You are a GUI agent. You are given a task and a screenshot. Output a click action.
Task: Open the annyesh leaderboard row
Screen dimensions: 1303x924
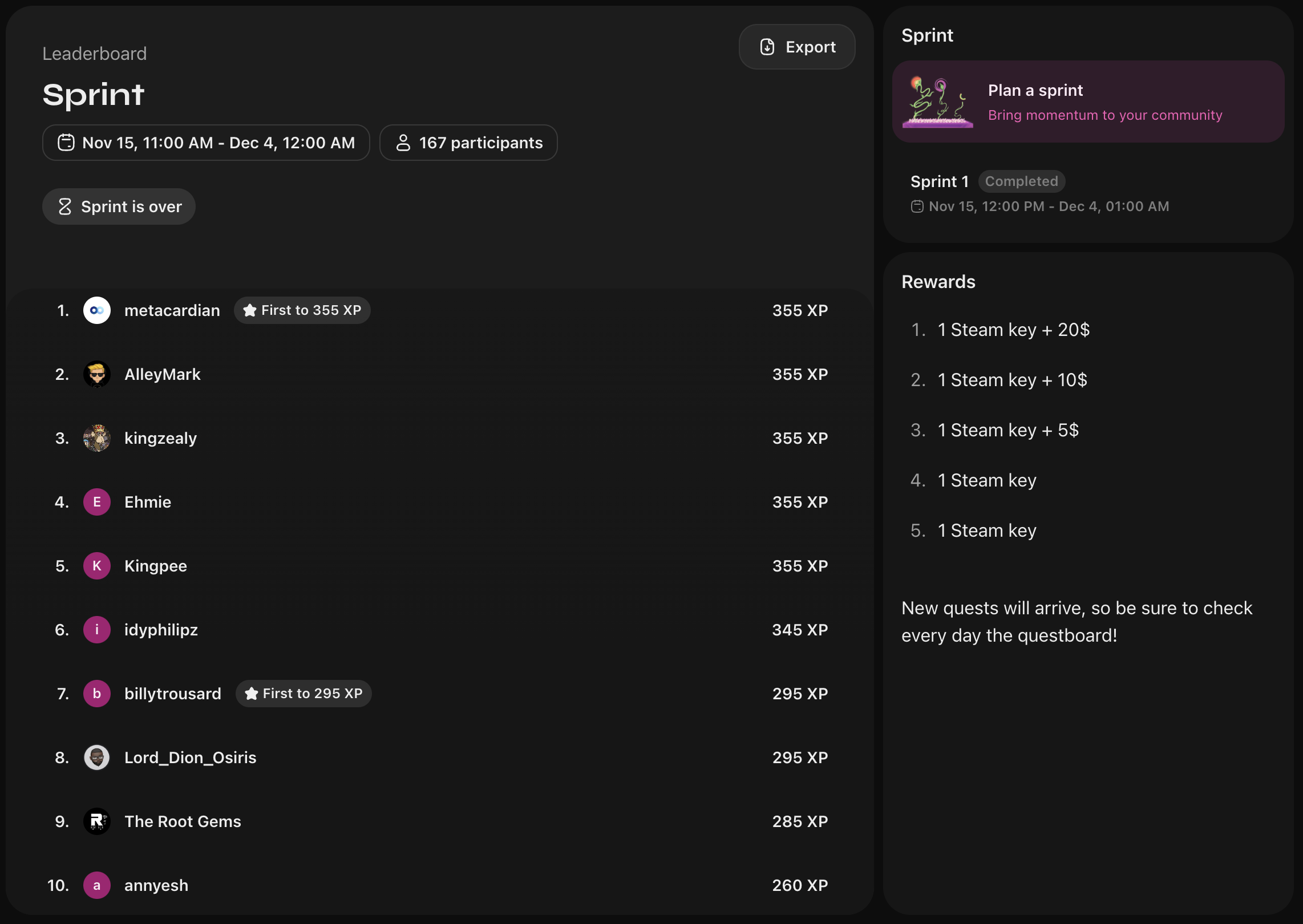(x=156, y=885)
